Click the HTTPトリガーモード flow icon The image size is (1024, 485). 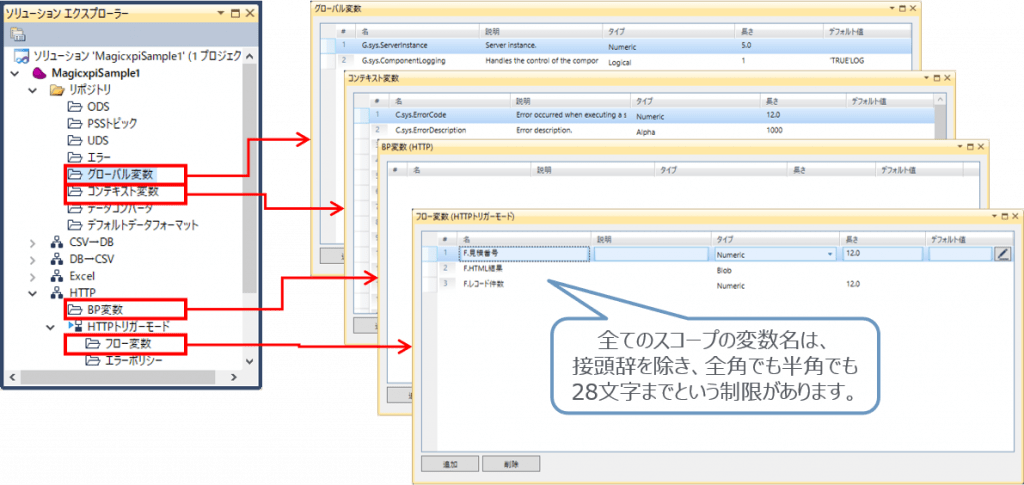click(x=74, y=327)
